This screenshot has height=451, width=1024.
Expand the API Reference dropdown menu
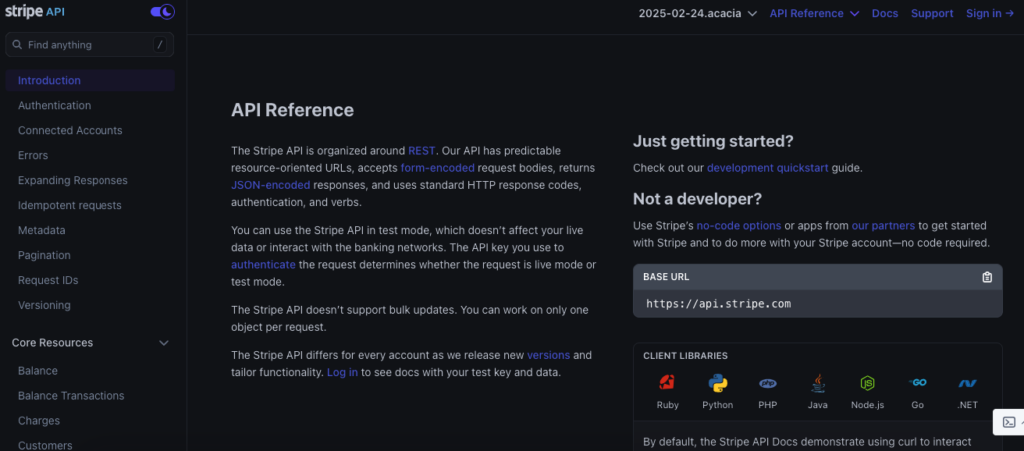[814, 13]
